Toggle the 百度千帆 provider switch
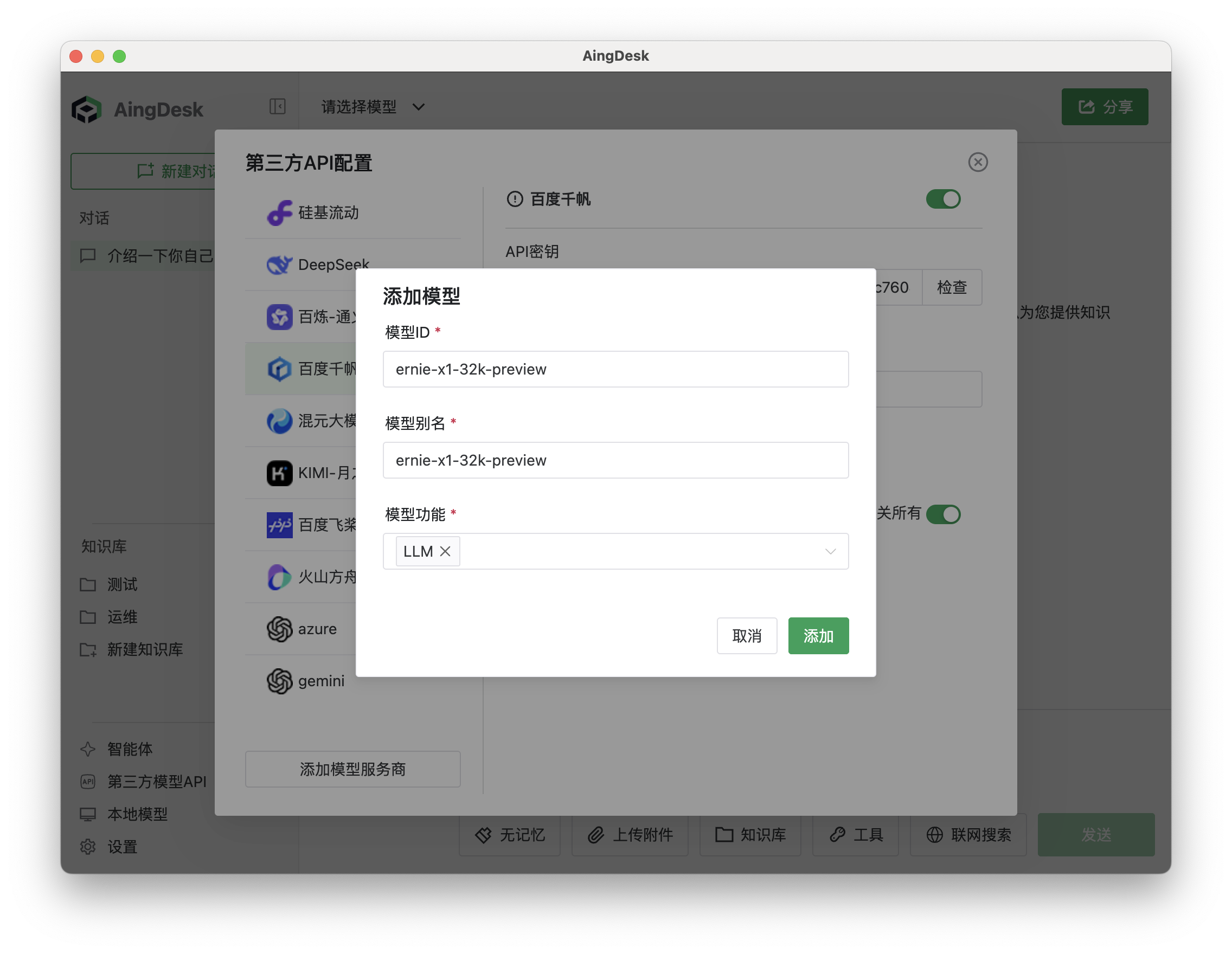This screenshot has width=1232, height=954. pyautogui.click(x=942, y=199)
